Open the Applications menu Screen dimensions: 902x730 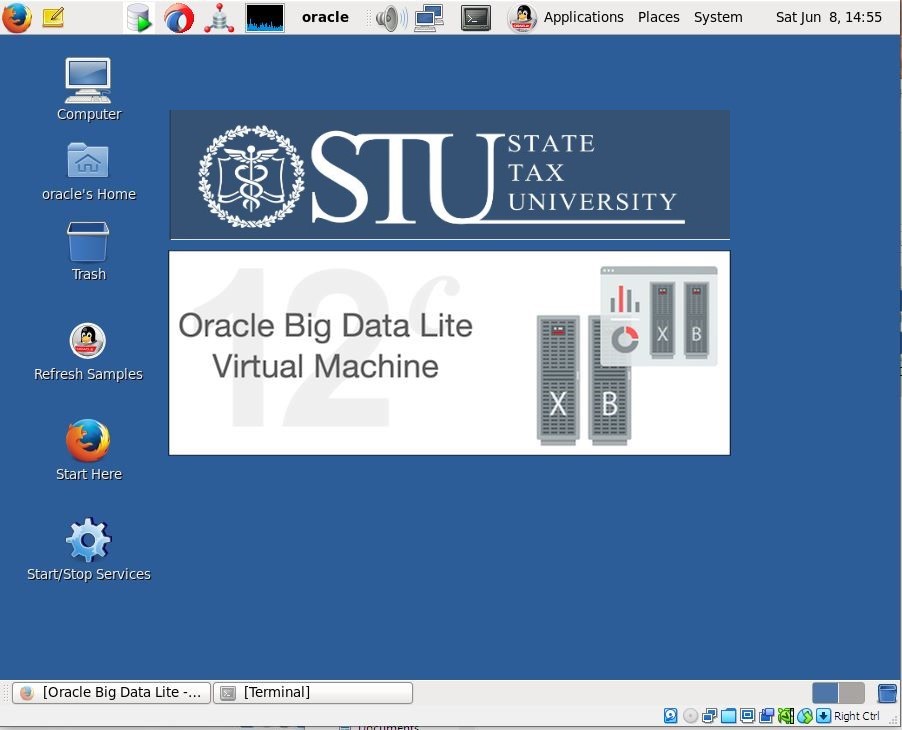(583, 17)
